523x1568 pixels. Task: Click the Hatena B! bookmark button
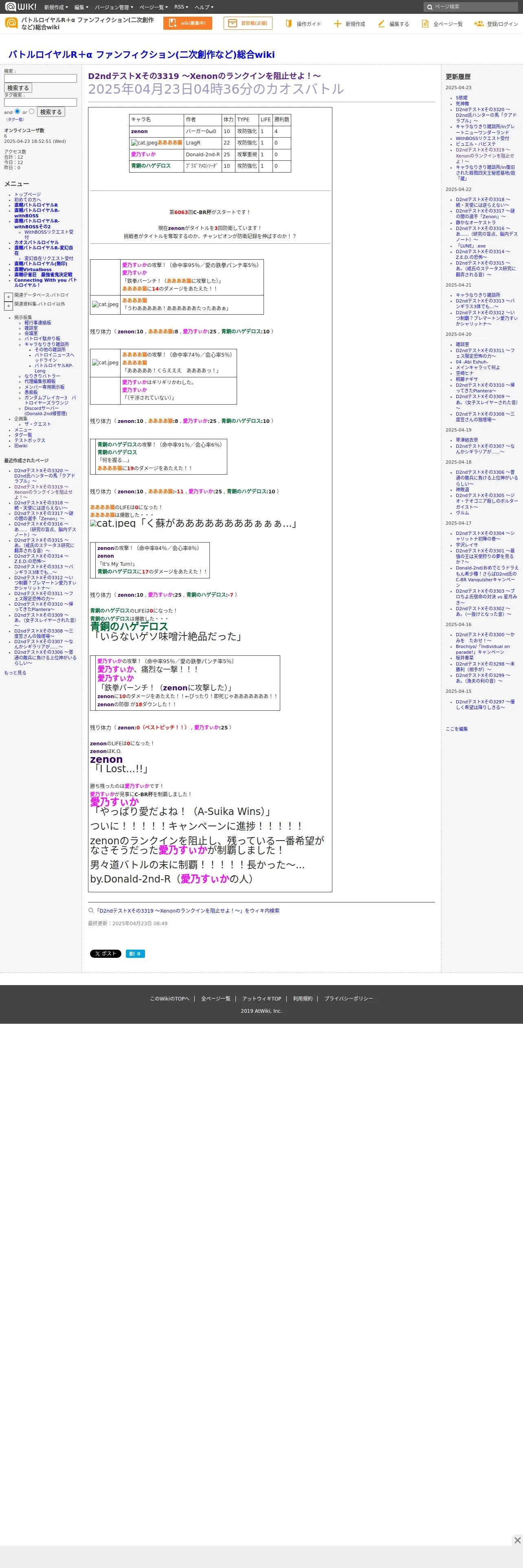135,954
